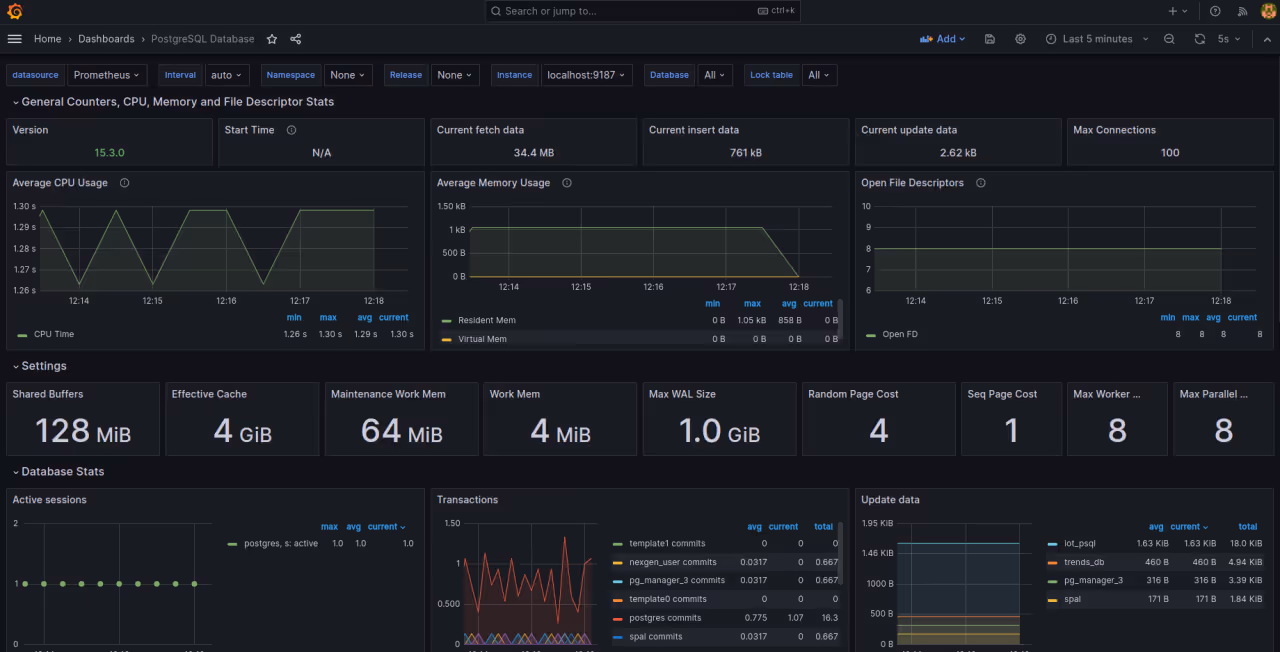Image resolution: width=1280 pixels, height=652 pixels.
Task: Toggle nexgen_user commits legend series
Action: 672,562
